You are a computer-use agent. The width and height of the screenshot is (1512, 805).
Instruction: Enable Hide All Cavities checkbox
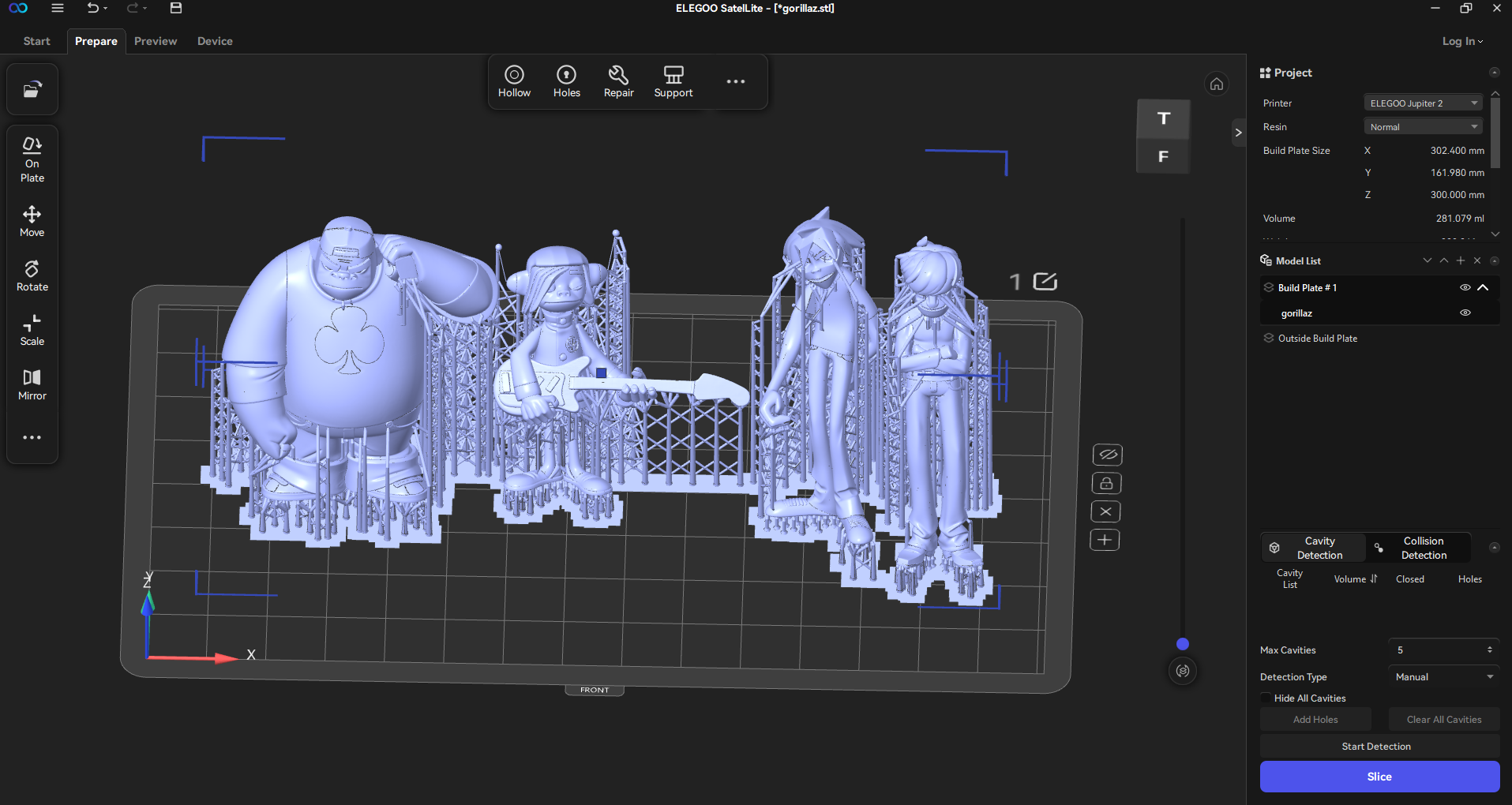(1266, 698)
